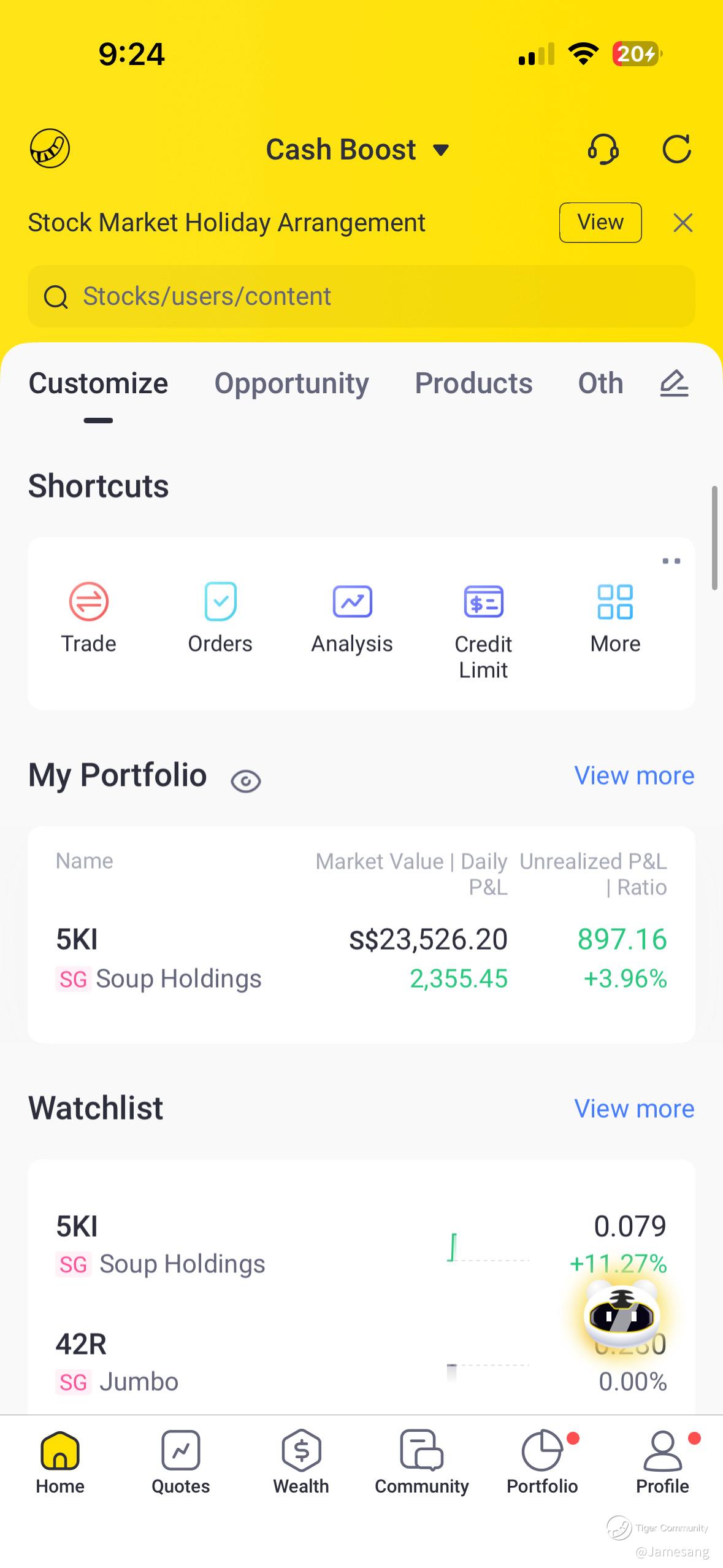
Task: Expand the Cash Boost account dropdown
Action: click(358, 150)
